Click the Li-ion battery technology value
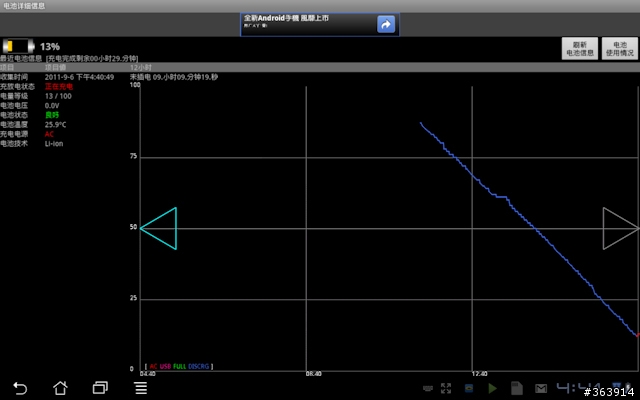The height and width of the screenshot is (400, 640). coord(54,144)
